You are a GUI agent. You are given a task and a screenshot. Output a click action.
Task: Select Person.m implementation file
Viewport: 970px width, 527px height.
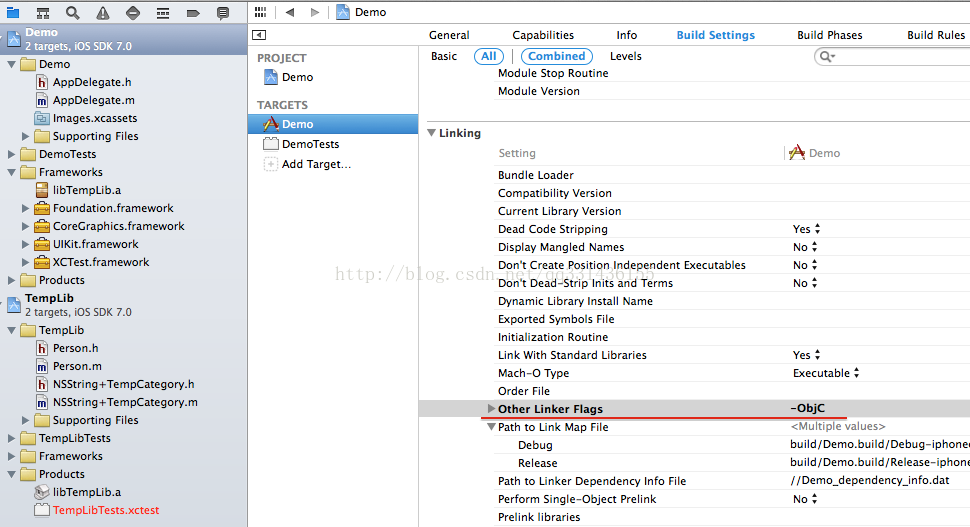pos(77,366)
